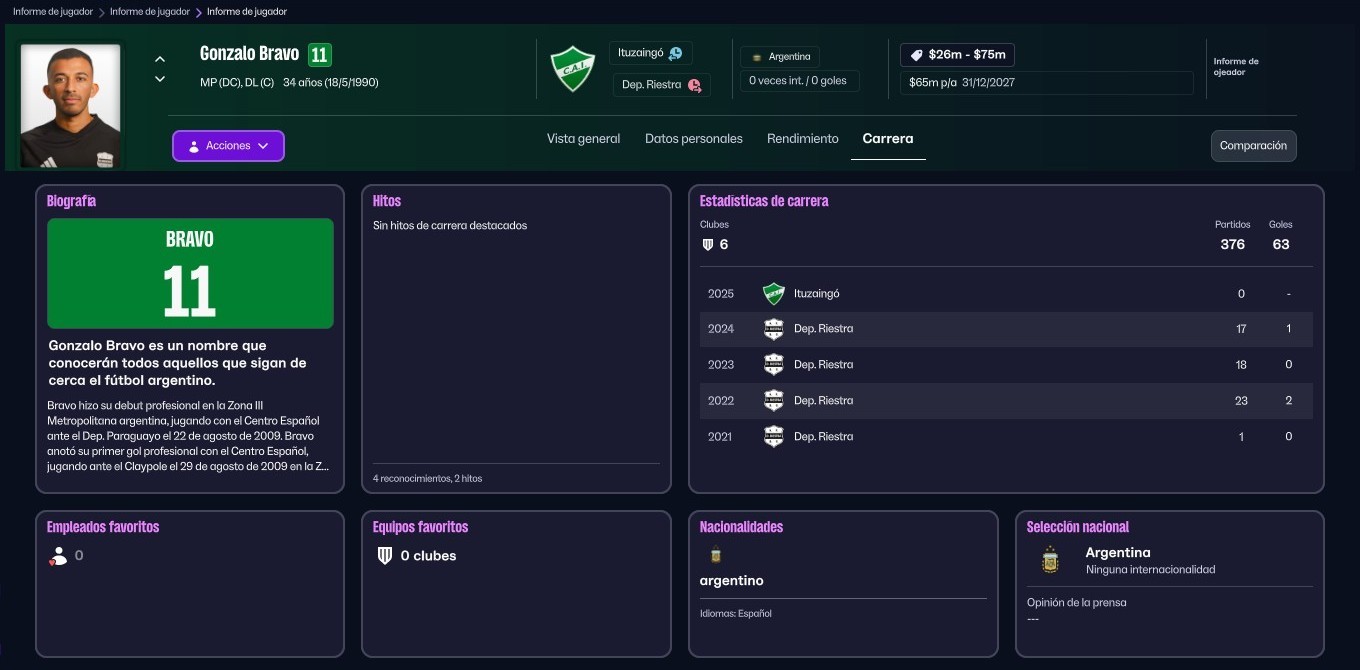Open the Datos personales tab
The image size is (1360, 670).
[693, 139]
